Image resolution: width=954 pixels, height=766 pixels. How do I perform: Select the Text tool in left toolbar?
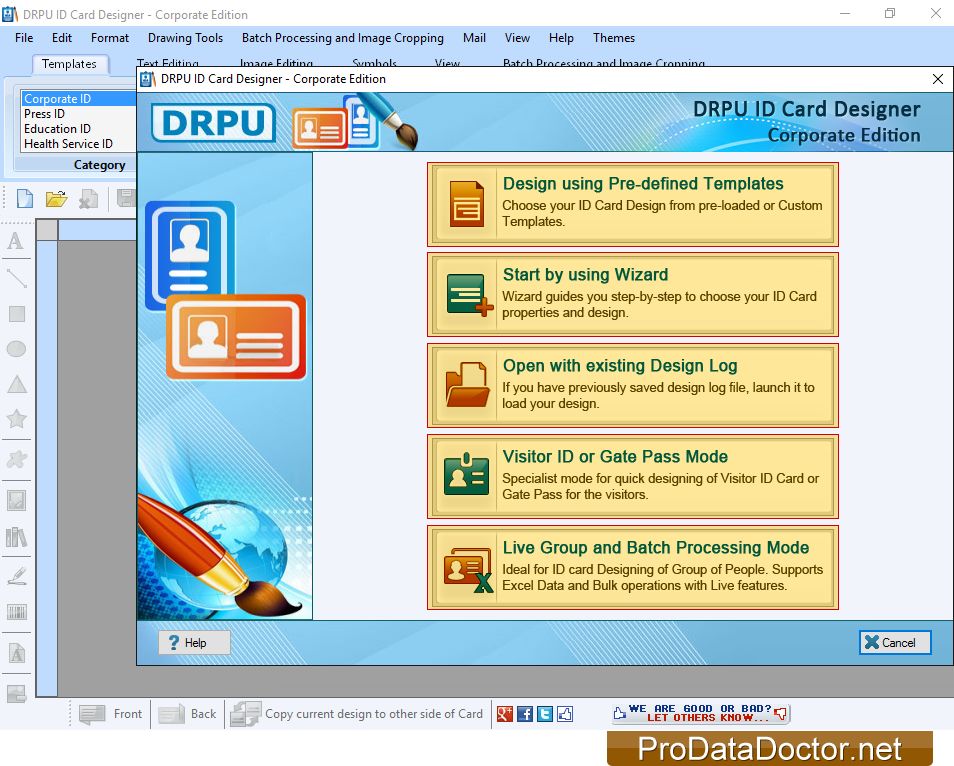[x=16, y=242]
